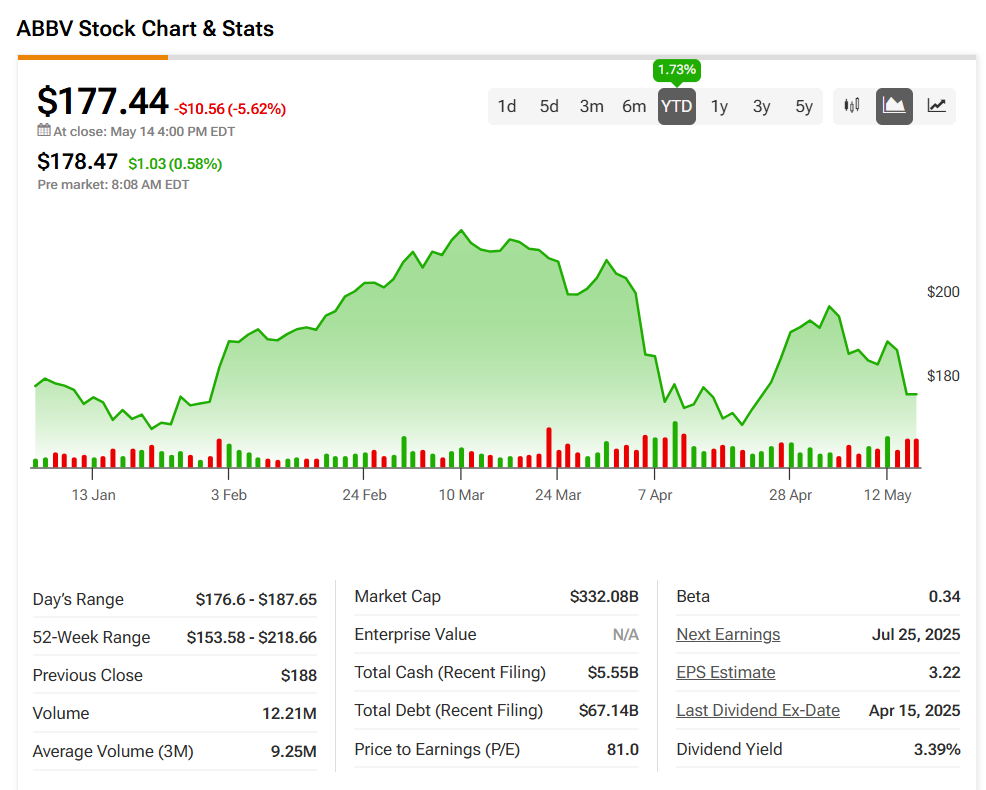Select the YTD time range tab
986x790 pixels.
pos(677,106)
